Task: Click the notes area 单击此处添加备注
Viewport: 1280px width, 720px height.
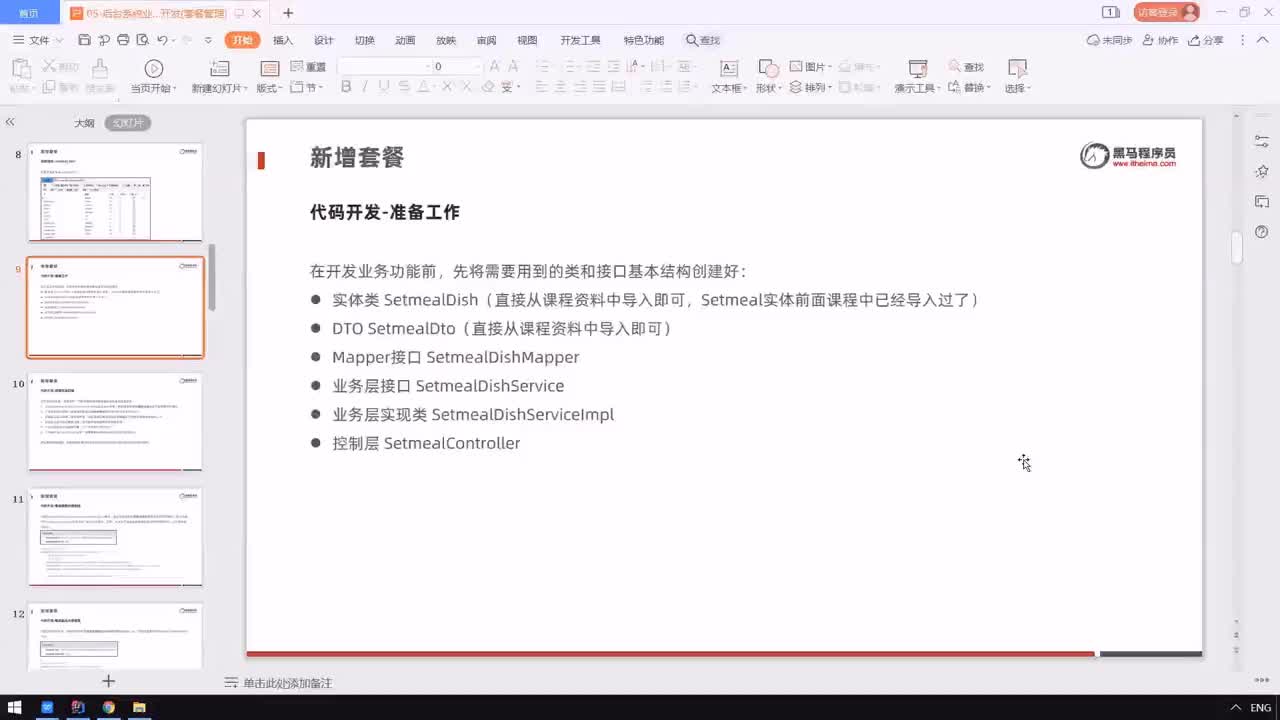Action: pos(287,683)
